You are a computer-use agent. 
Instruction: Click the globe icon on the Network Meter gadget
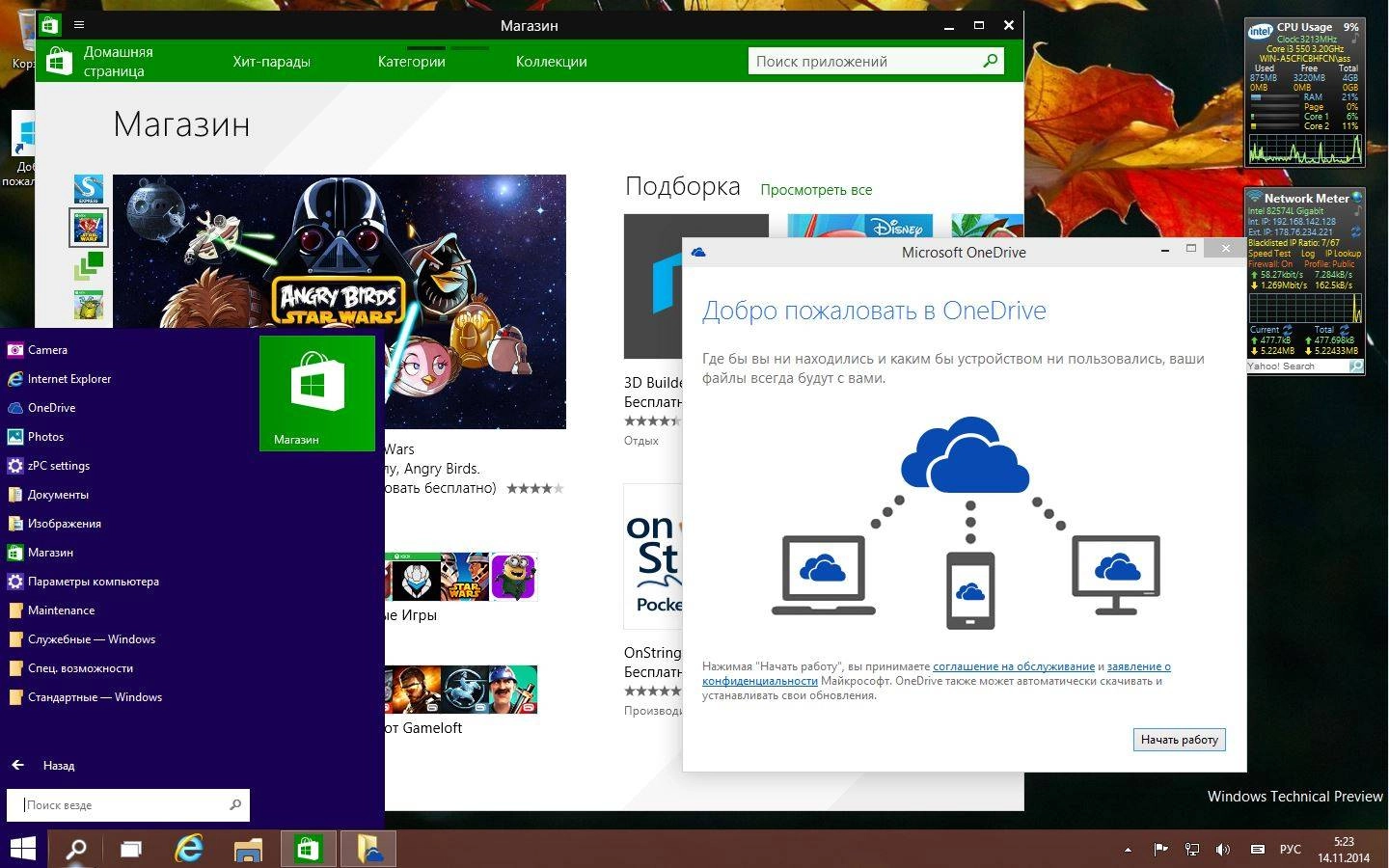1357,198
